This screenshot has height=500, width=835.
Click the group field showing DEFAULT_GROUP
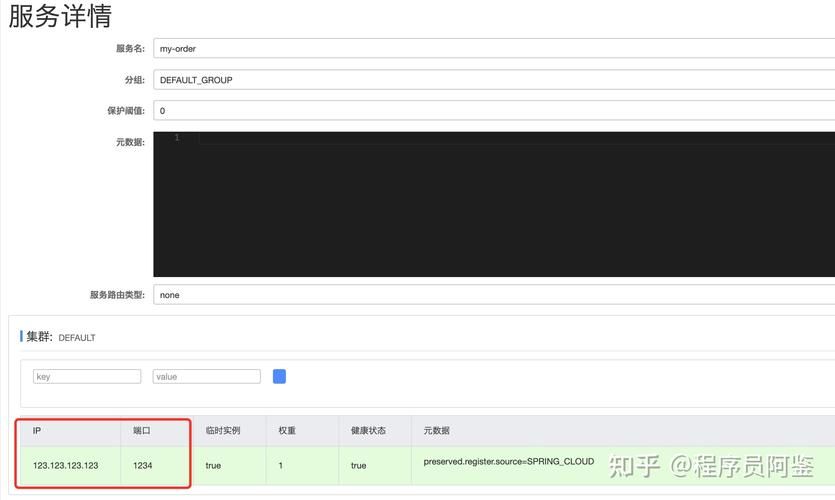(494, 80)
